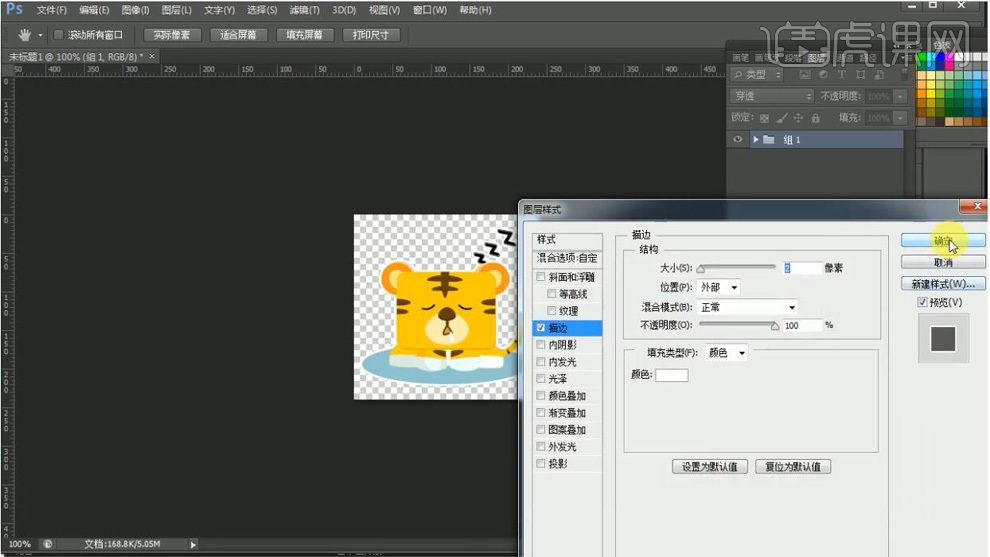Open the 混合模式 blend mode dropdown
Image resolution: width=990 pixels, height=557 pixels.
coord(747,308)
